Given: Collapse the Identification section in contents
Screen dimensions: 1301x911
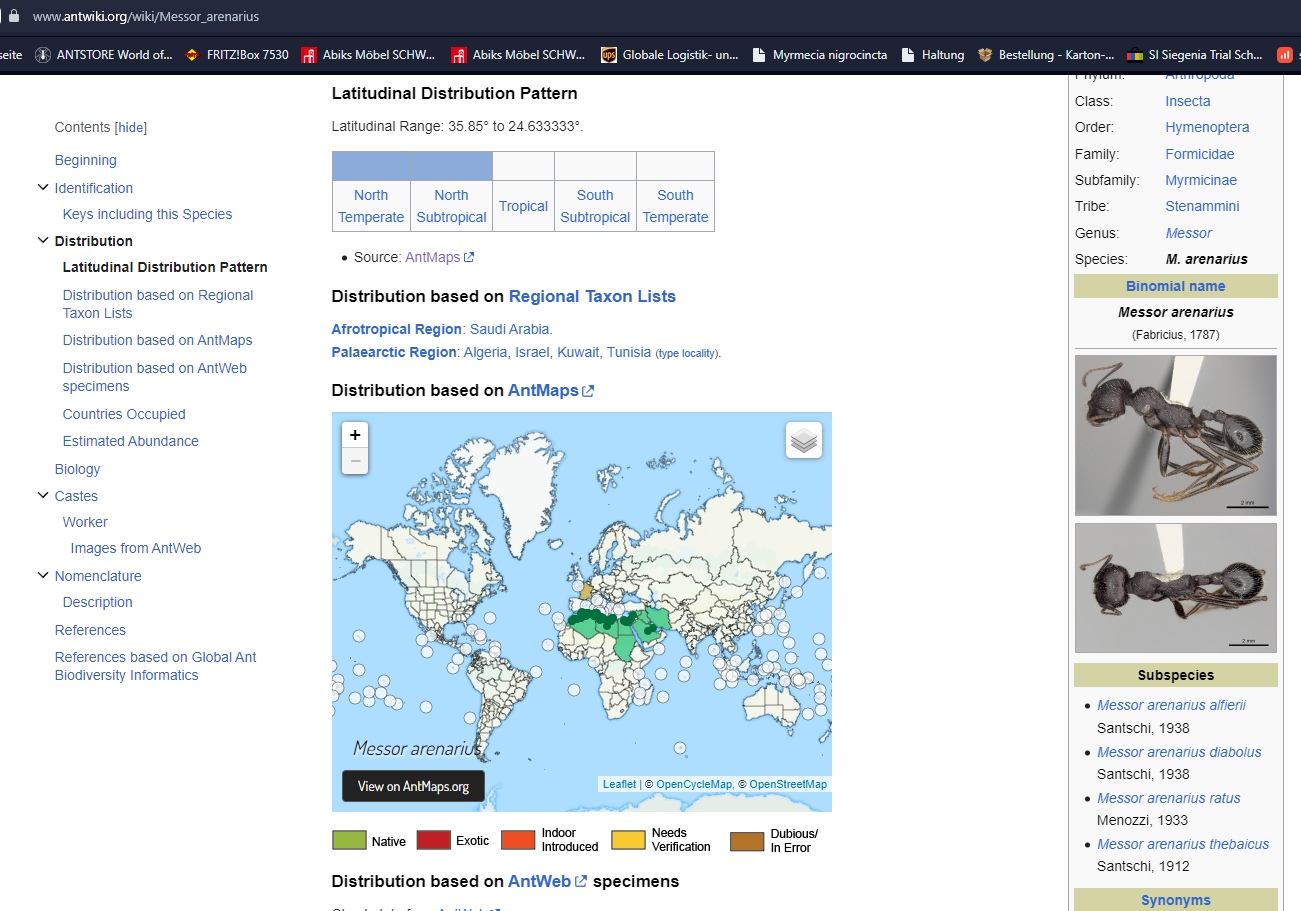Looking at the screenshot, I should coord(43,188).
